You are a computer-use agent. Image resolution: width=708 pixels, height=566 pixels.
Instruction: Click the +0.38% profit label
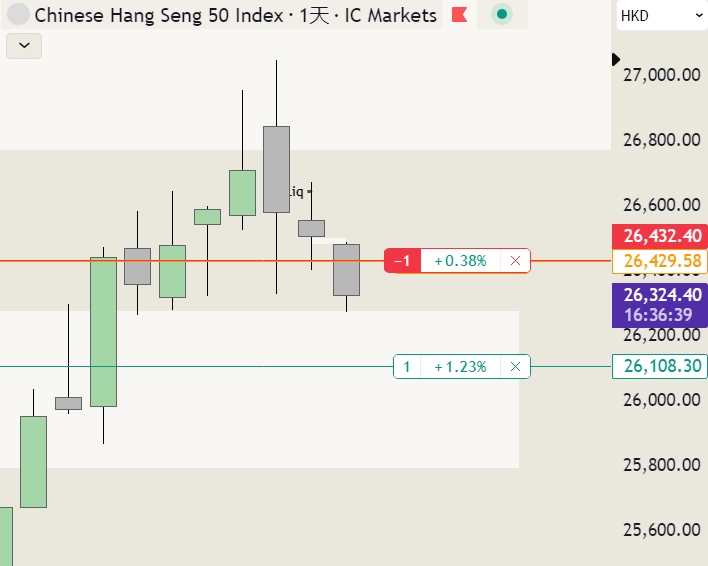[x=461, y=261]
